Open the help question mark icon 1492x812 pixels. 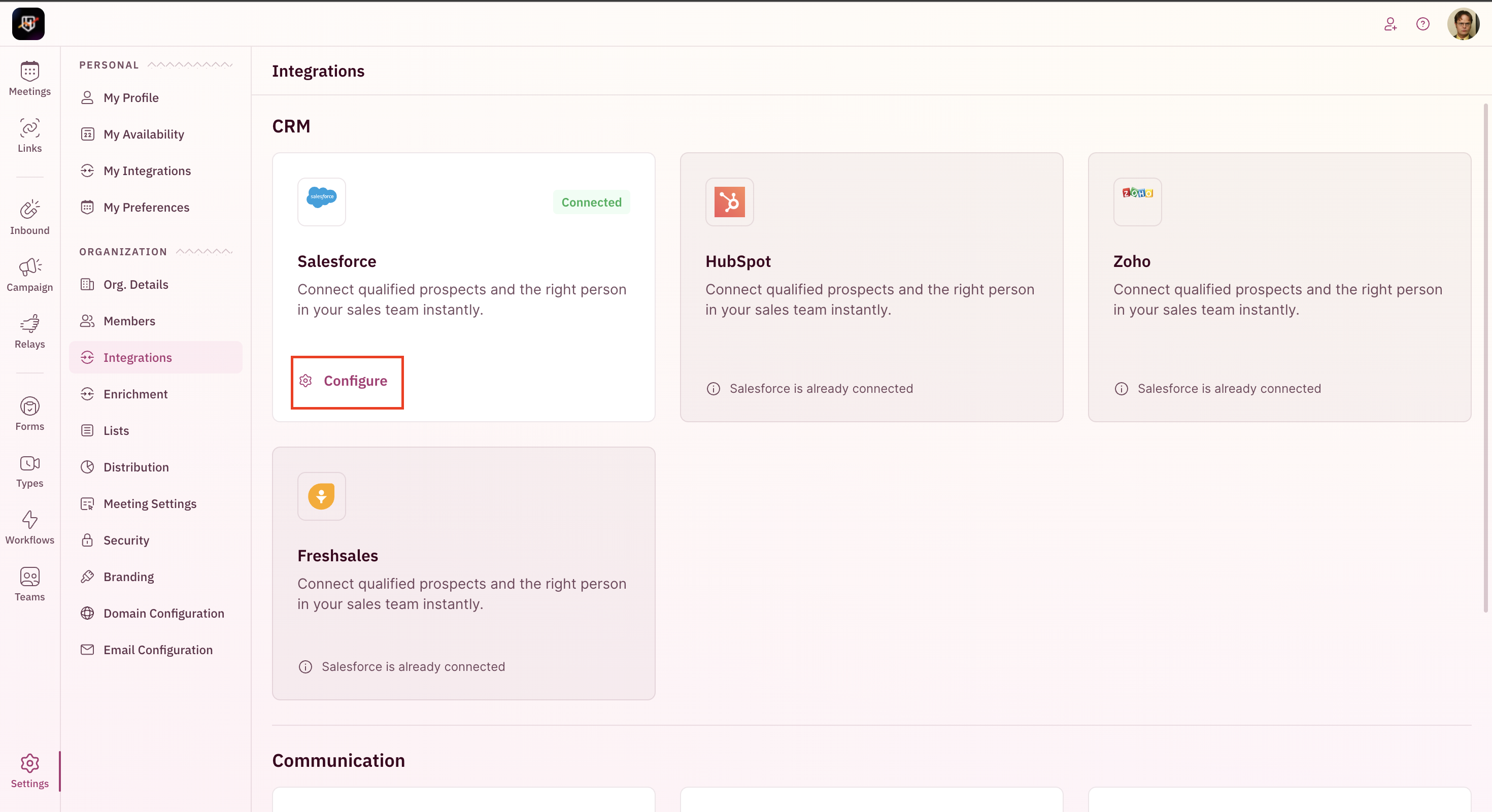(x=1422, y=24)
